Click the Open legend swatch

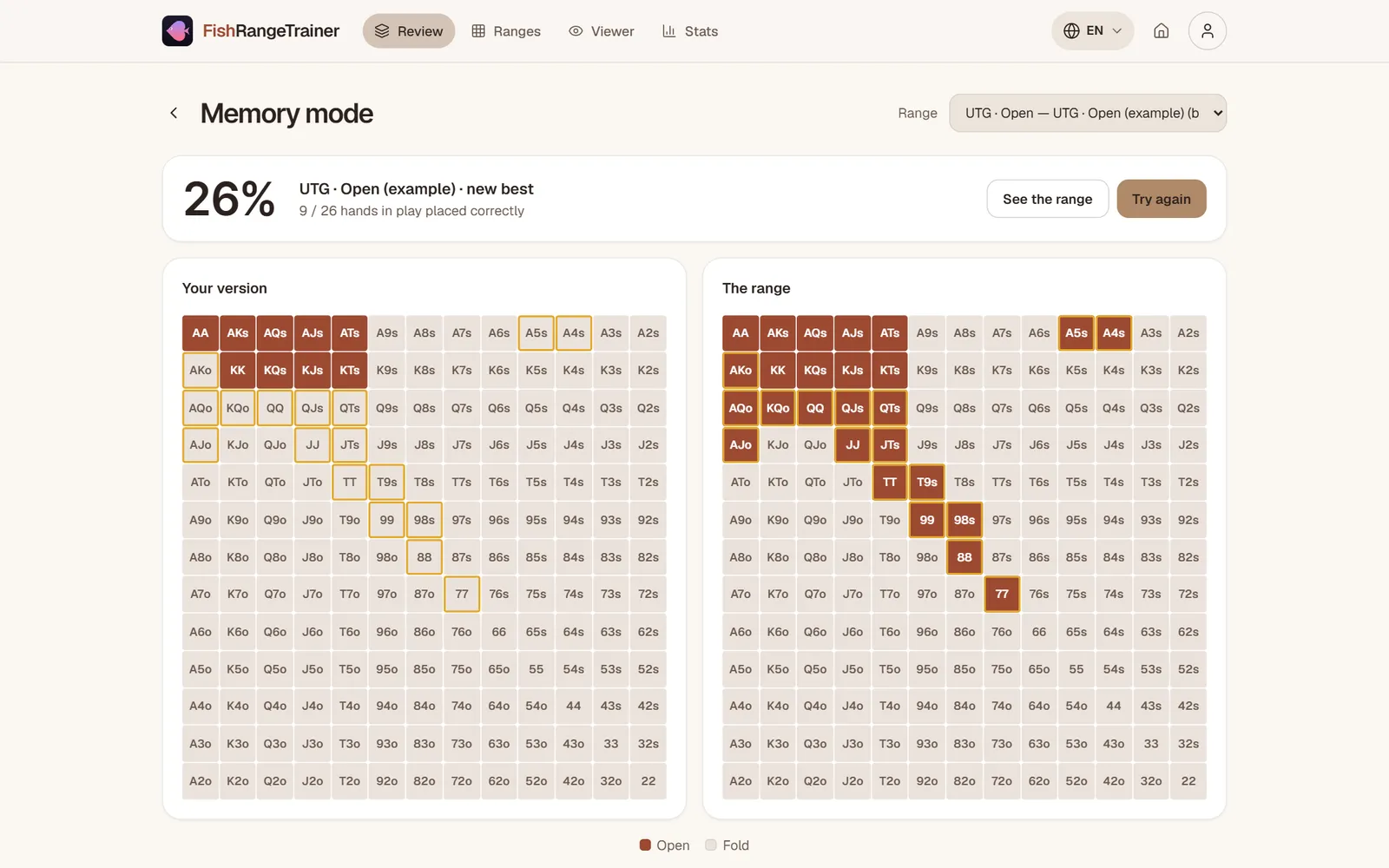point(645,845)
